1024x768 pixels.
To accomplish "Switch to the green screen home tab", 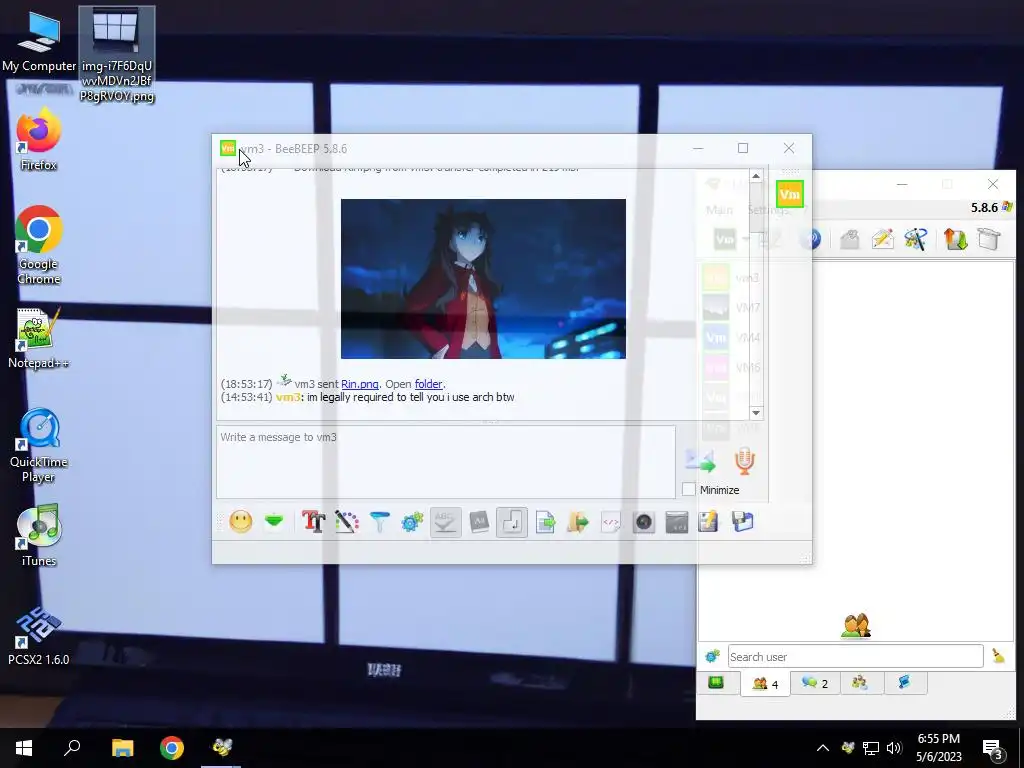I will (716, 683).
